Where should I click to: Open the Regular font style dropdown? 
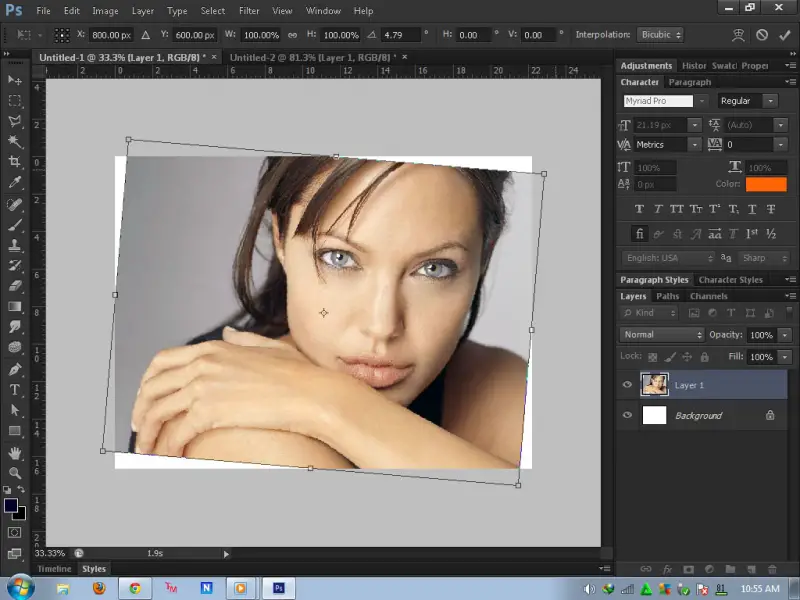[770, 101]
